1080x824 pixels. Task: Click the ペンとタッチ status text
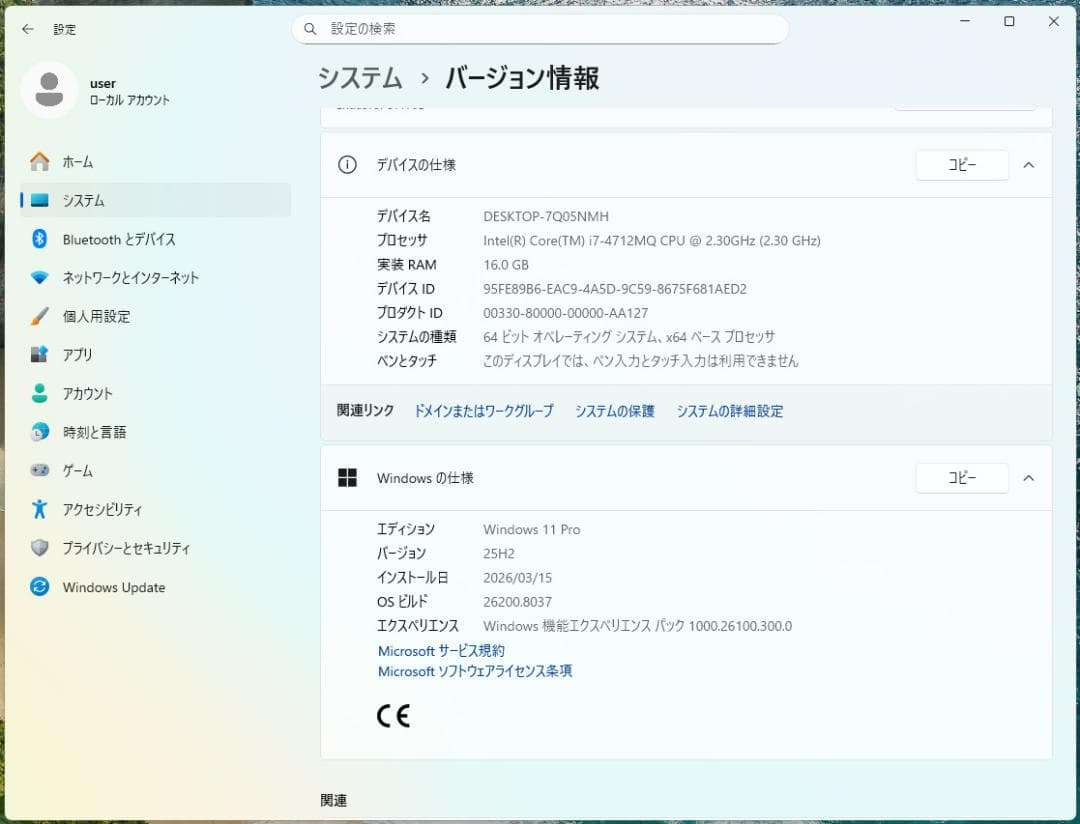[x=641, y=361]
